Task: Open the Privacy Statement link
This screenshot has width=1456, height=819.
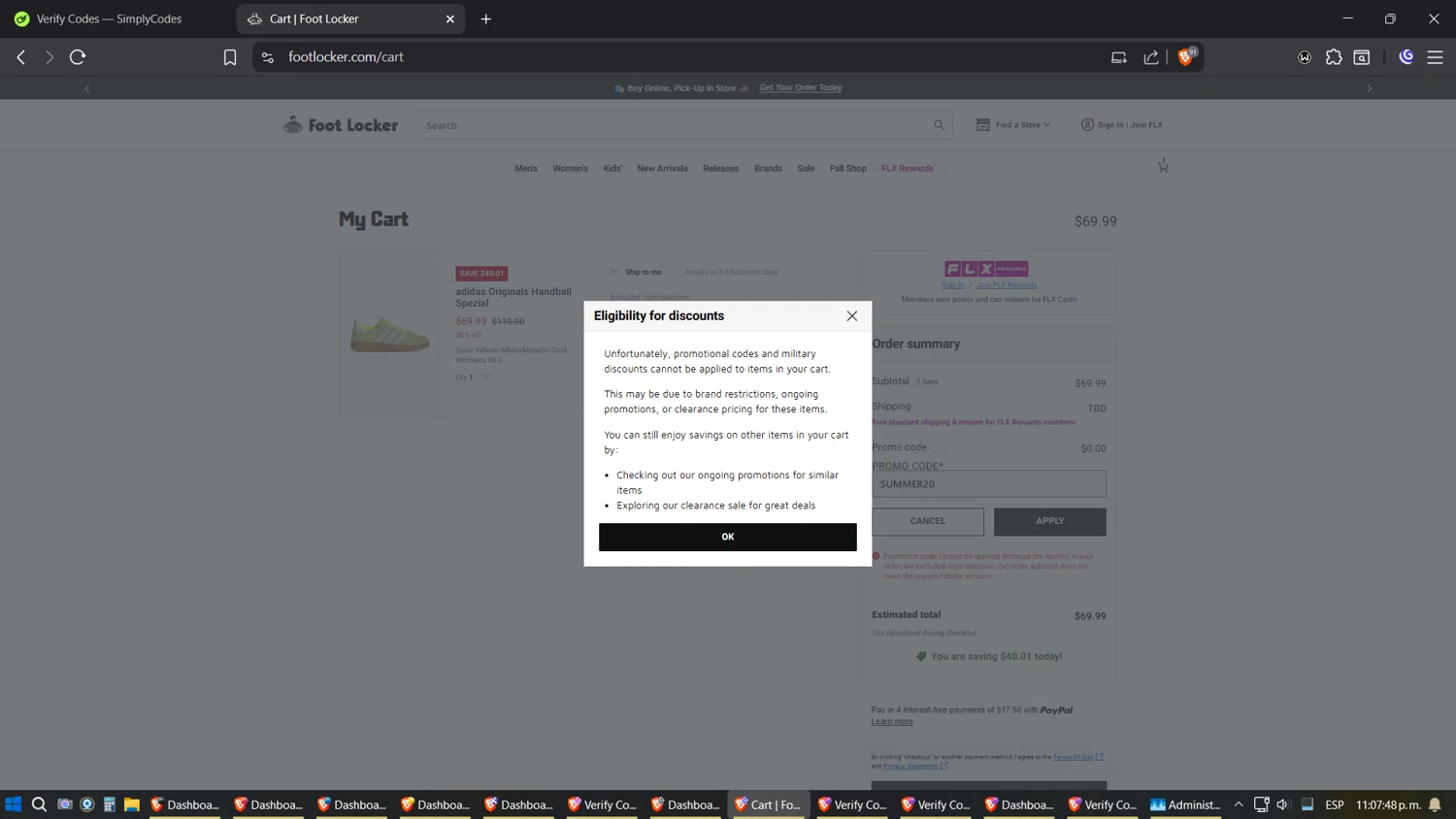Action: click(910, 767)
